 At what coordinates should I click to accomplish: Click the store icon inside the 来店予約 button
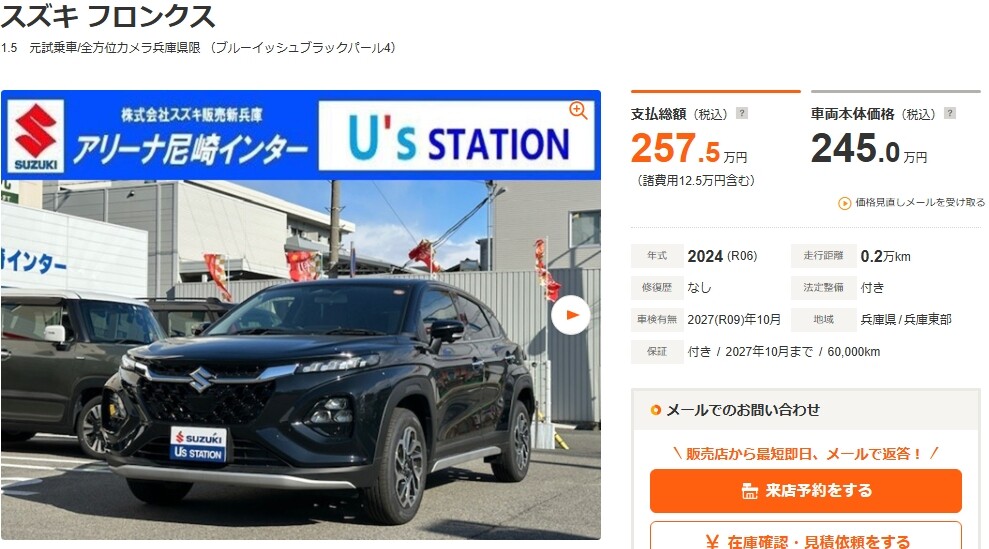coord(749,491)
